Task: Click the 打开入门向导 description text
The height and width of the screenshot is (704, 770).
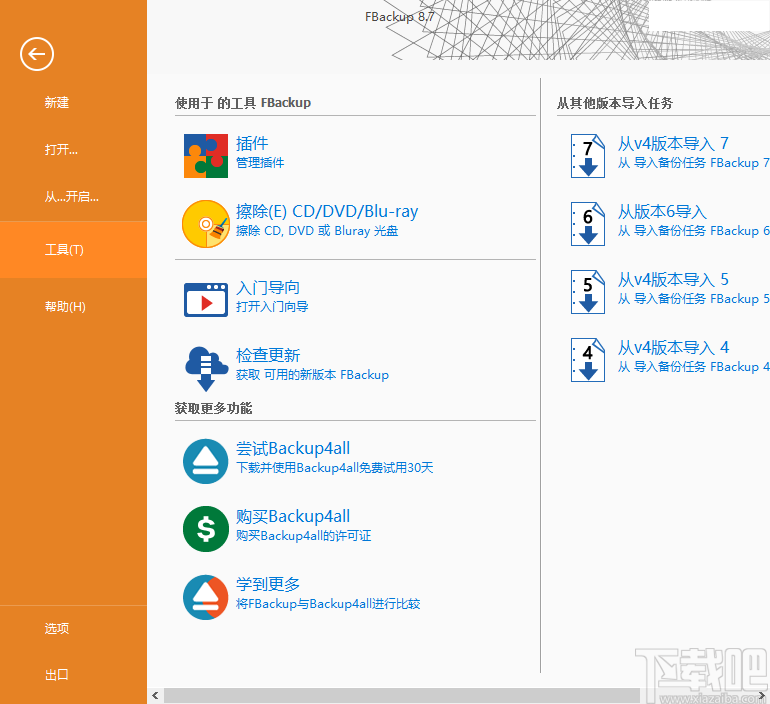Action: click(x=272, y=307)
